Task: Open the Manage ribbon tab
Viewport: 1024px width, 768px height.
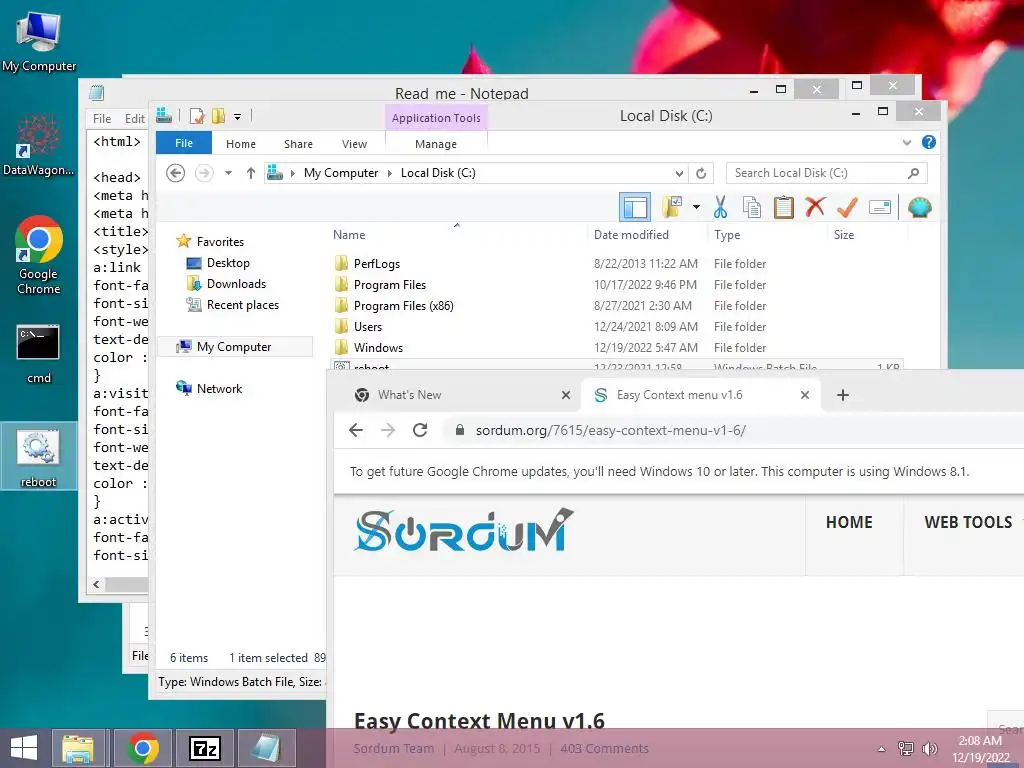Action: click(436, 144)
